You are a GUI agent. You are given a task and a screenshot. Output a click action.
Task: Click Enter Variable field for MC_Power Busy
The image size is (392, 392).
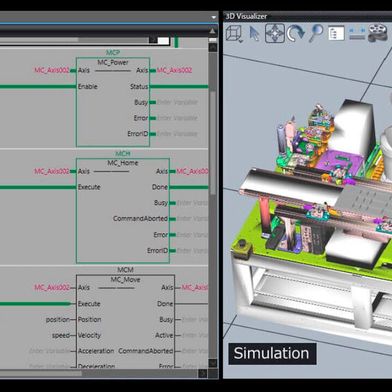177,102
